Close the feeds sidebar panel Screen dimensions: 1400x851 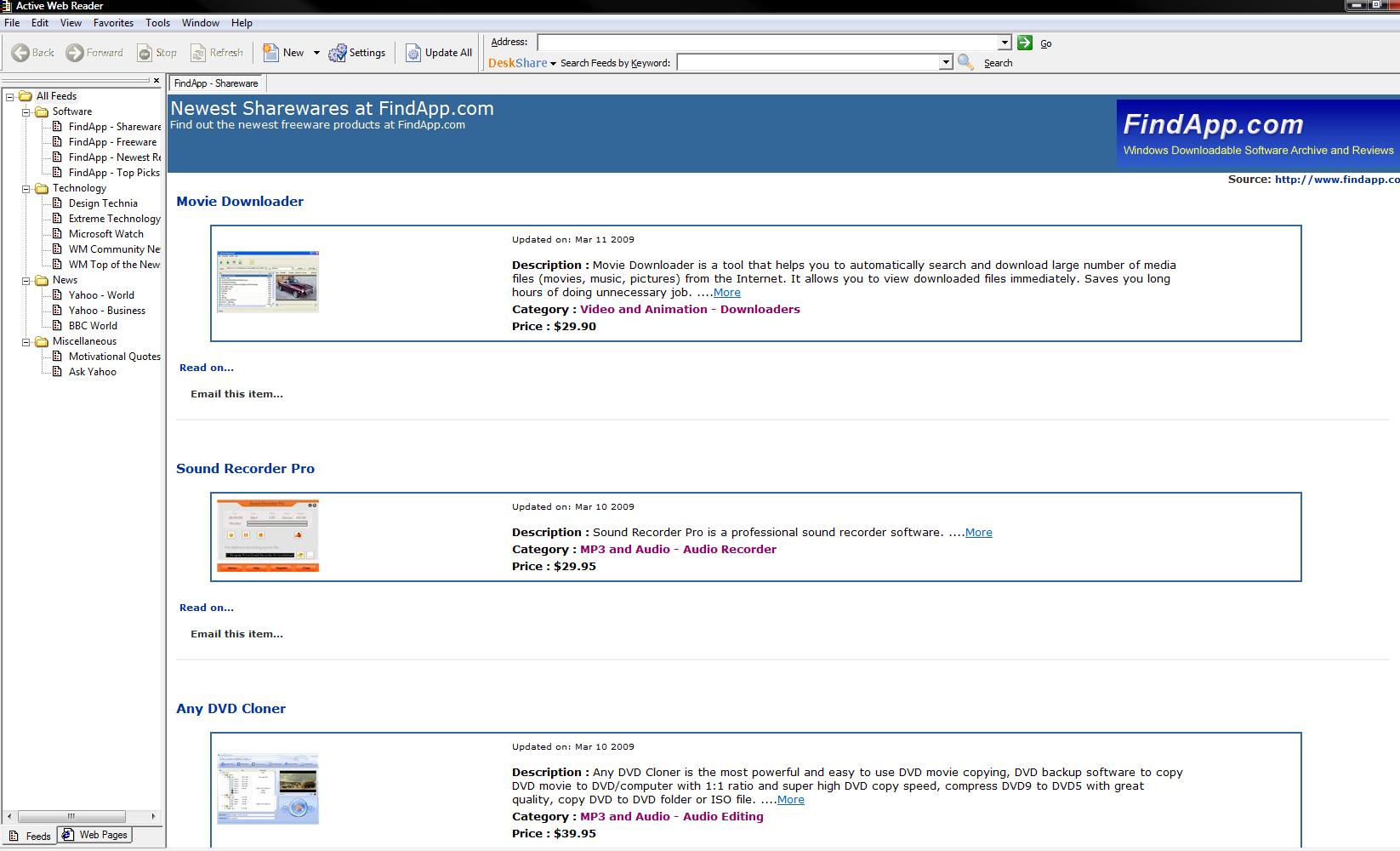click(x=157, y=82)
